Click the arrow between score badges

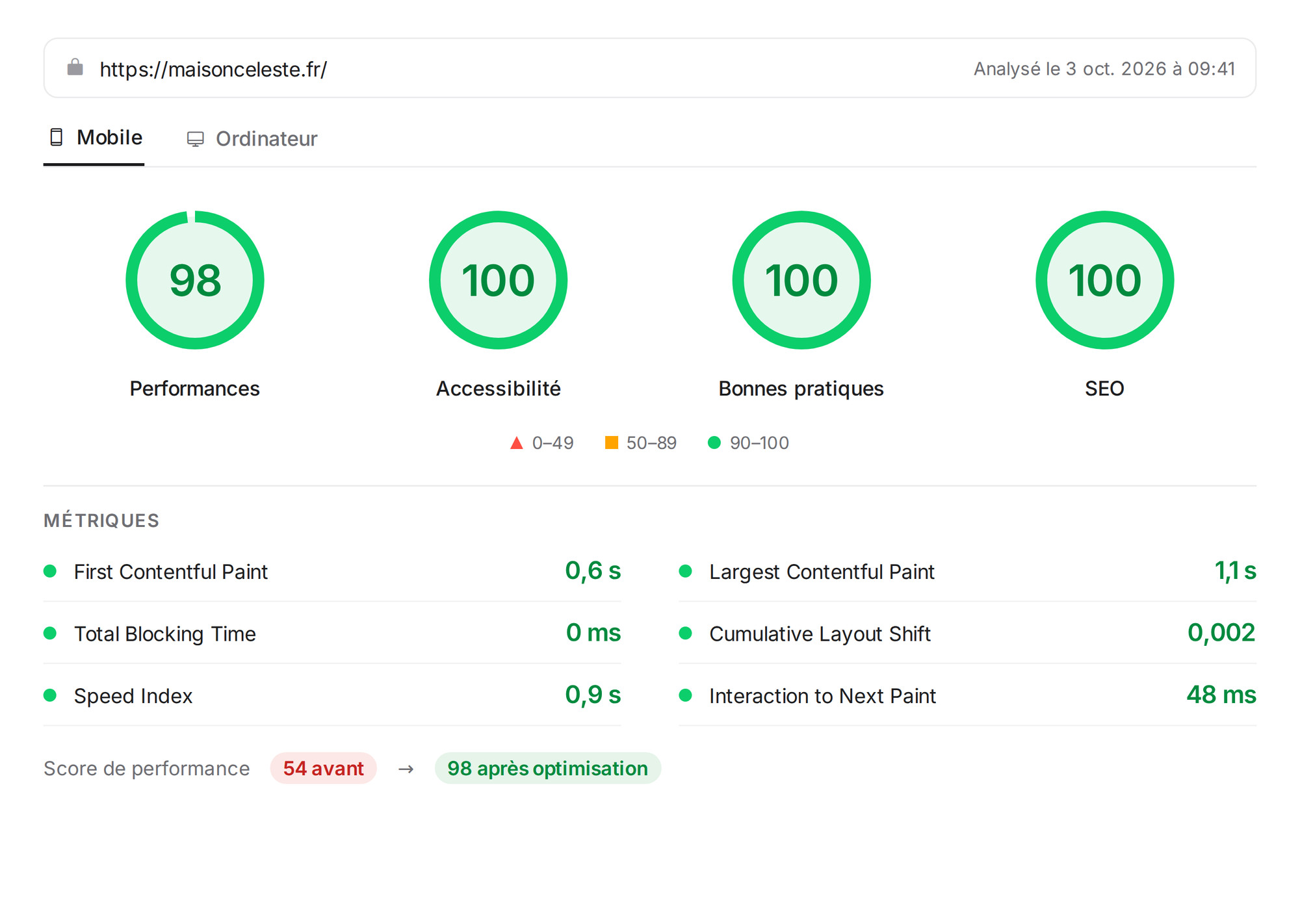[406, 769]
